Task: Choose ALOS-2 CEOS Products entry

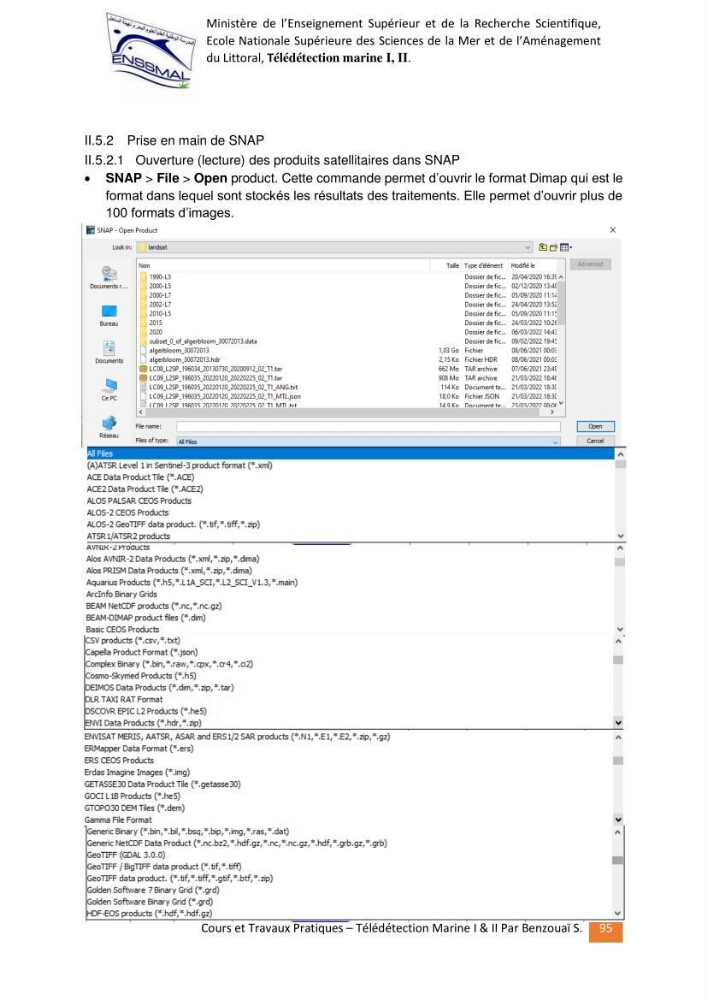Action: click(x=128, y=513)
